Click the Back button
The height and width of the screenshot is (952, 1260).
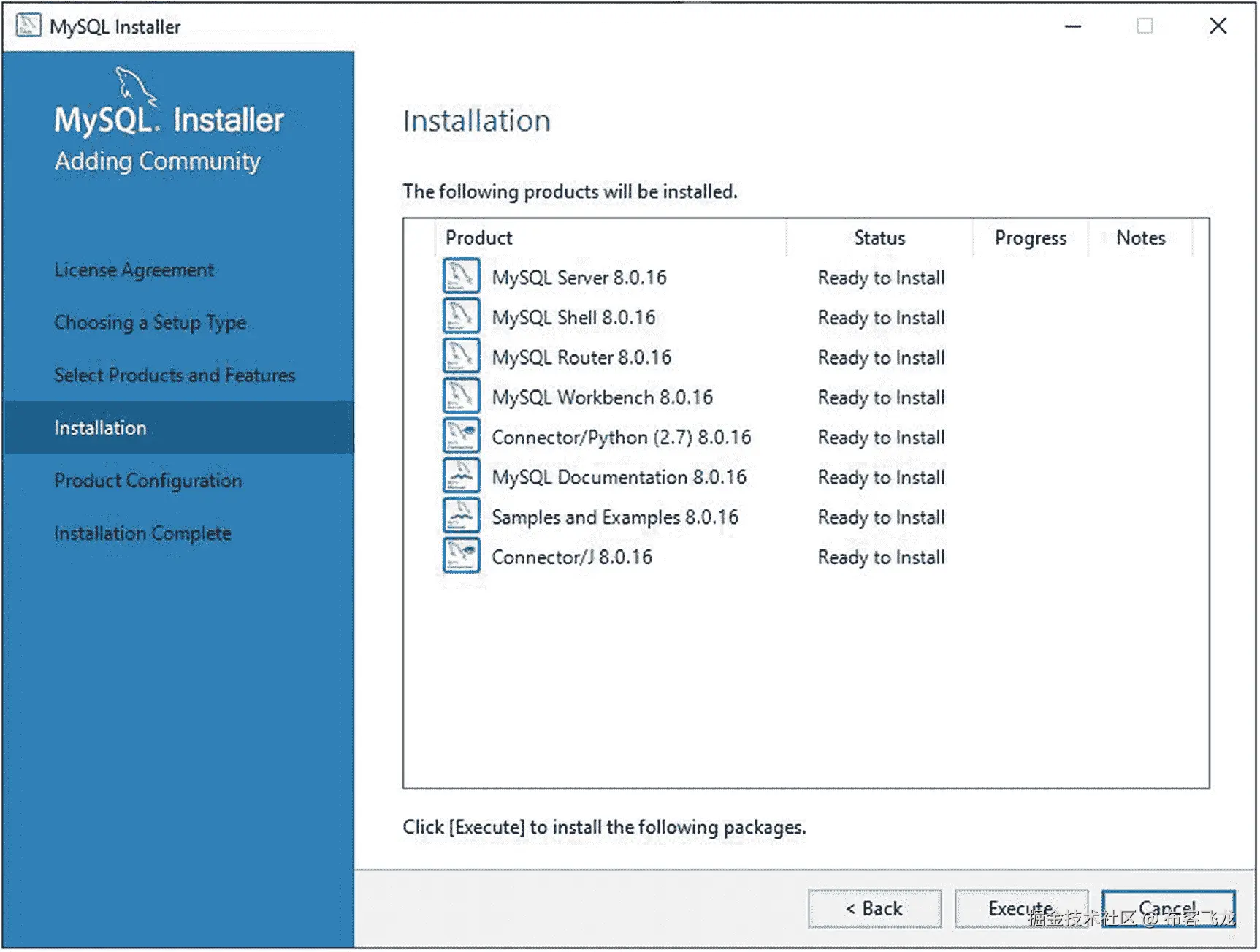tap(874, 908)
